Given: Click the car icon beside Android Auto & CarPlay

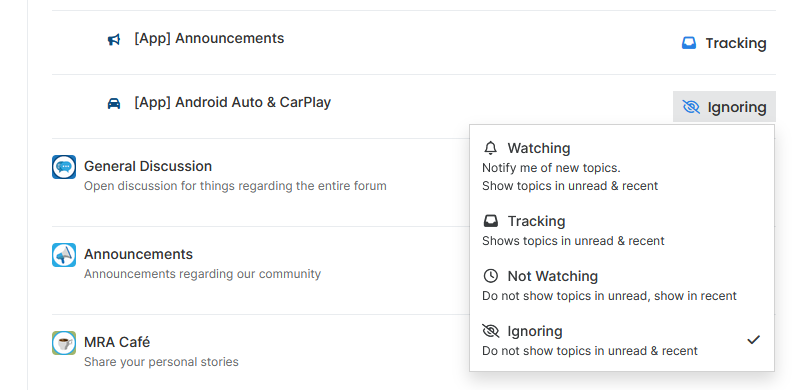Looking at the screenshot, I should [x=113, y=104].
